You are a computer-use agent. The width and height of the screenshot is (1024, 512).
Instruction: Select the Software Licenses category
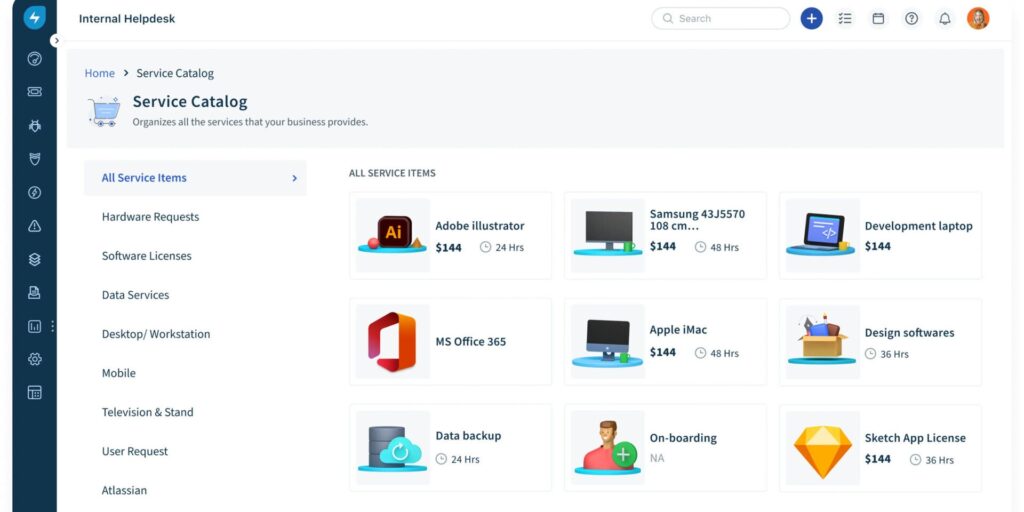146,256
